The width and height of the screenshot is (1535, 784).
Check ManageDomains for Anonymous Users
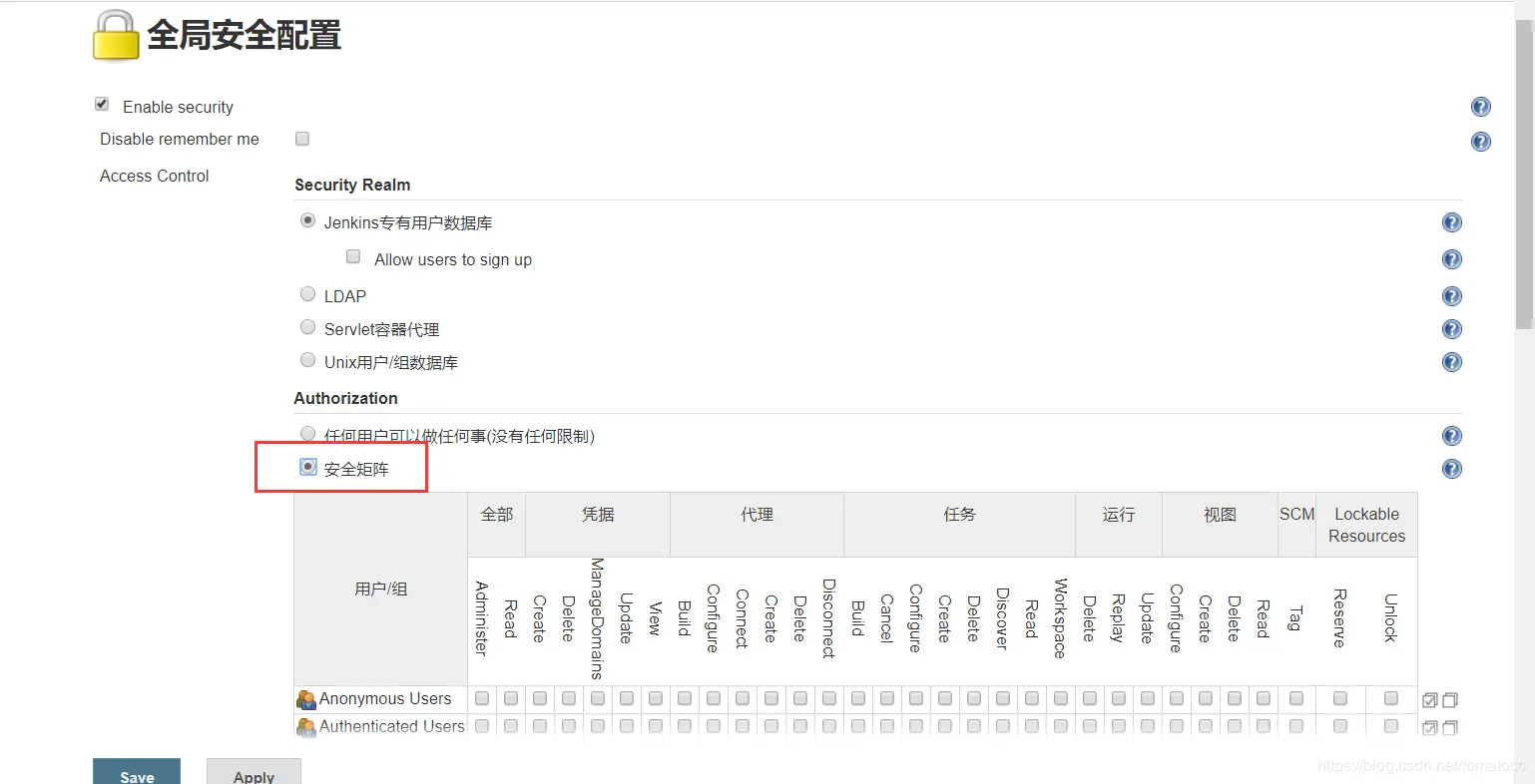tap(598, 698)
